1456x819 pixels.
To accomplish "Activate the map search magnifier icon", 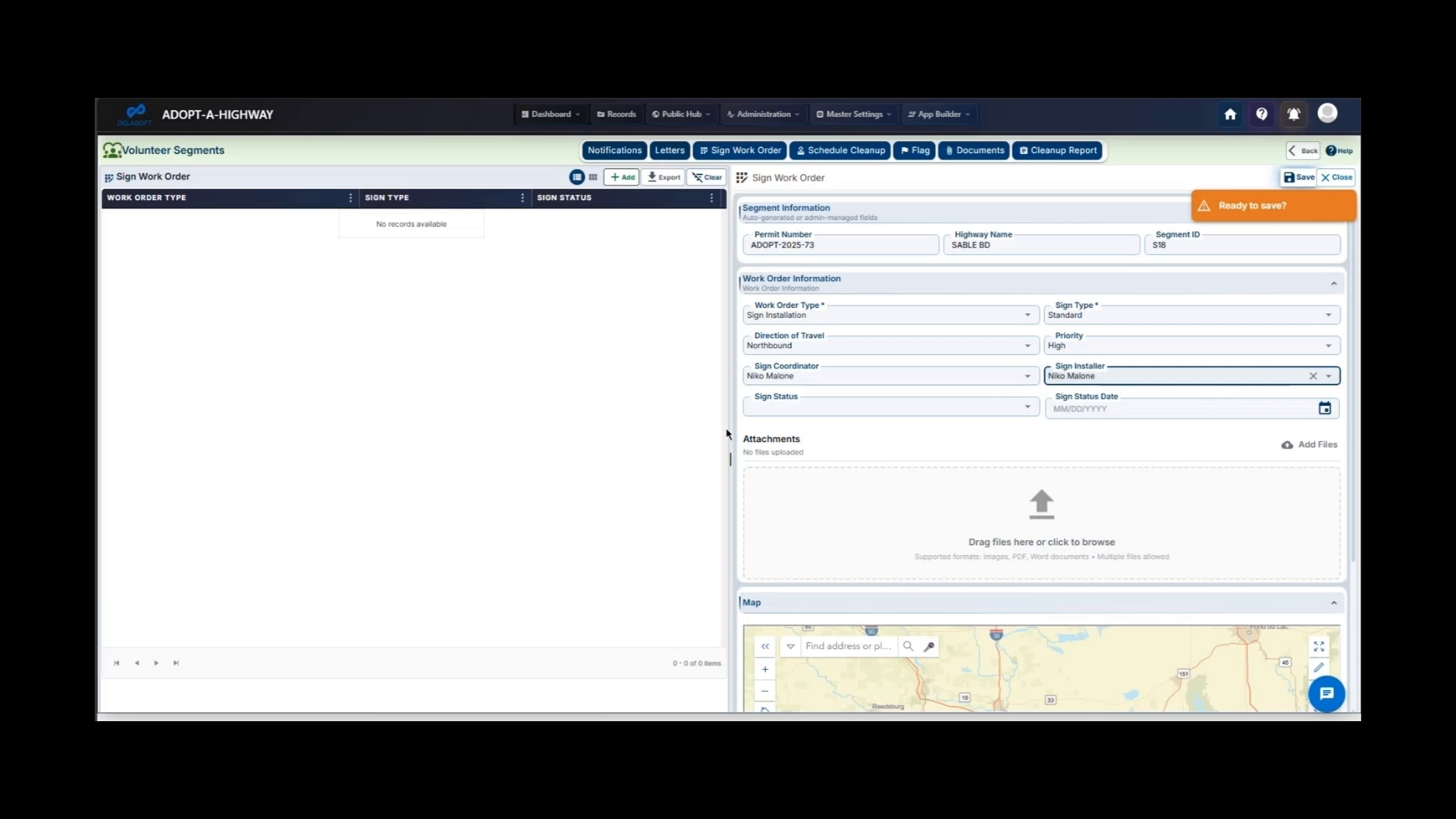I will coord(907,646).
